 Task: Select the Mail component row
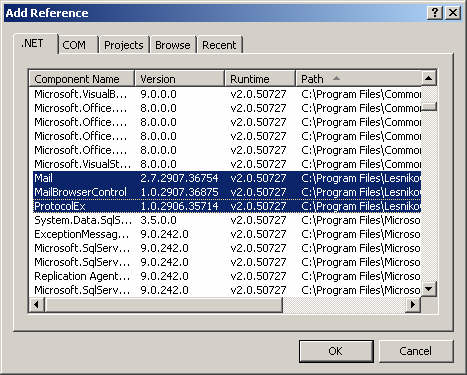pyautogui.click(x=227, y=178)
